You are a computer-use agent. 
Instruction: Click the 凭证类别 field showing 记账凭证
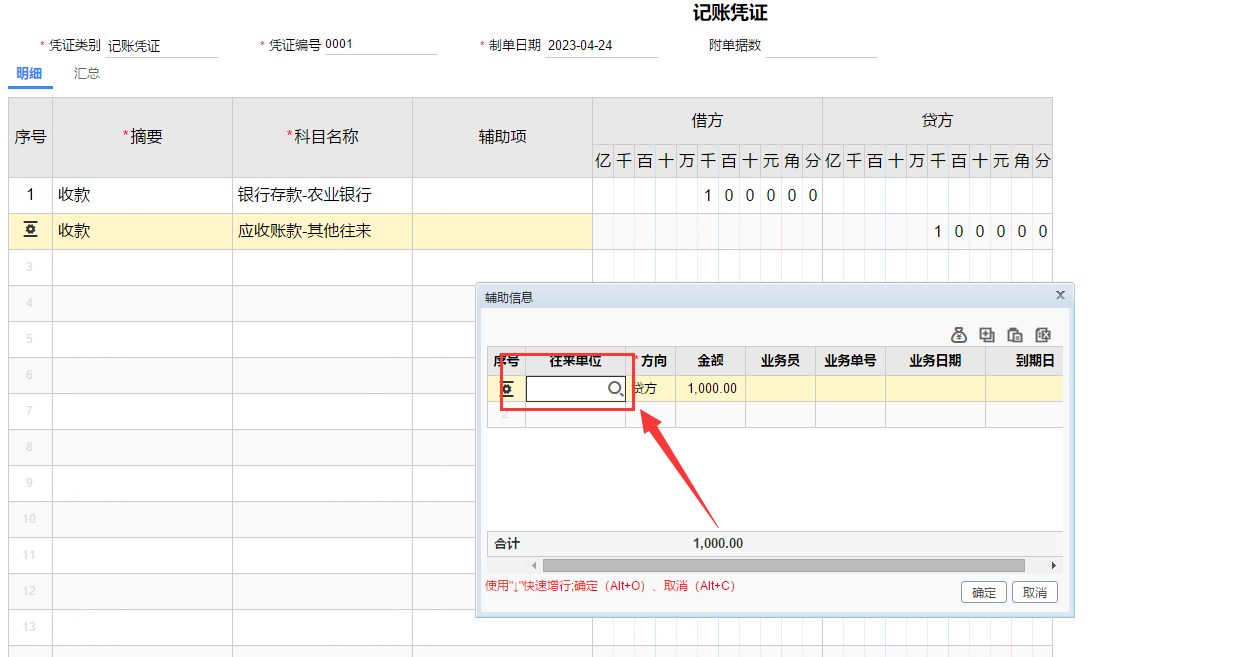coord(161,46)
